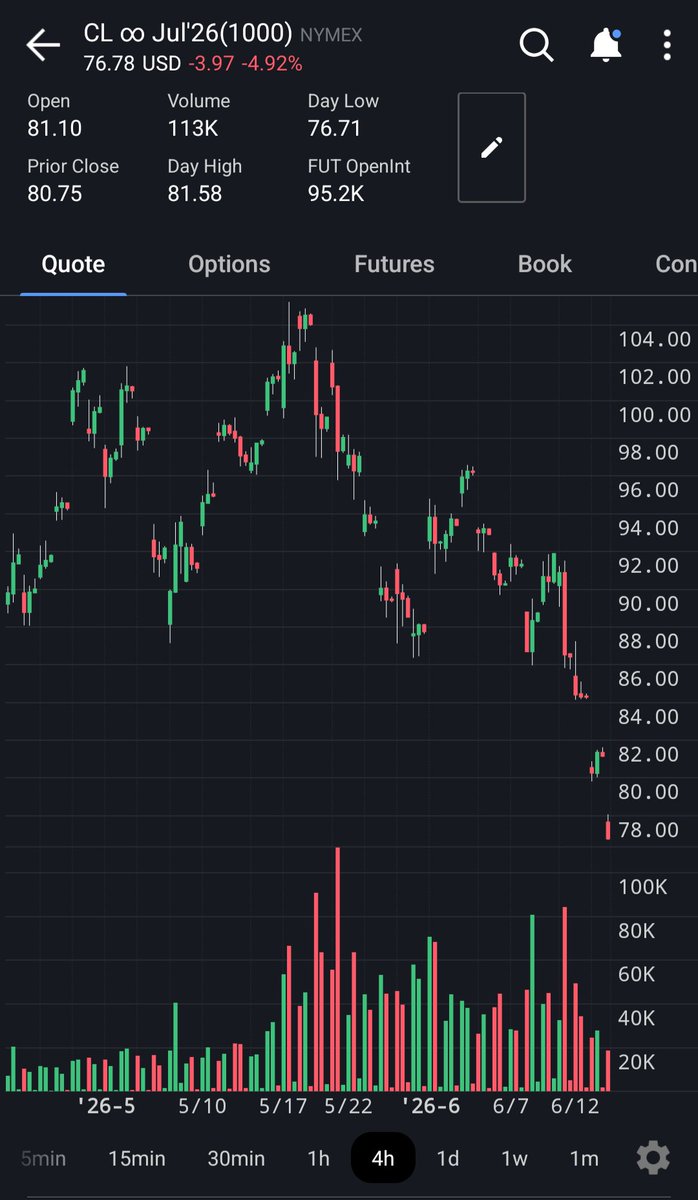Tap the change value -3.97 -4.92%
698x1200 pixels.
coord(244,64)
